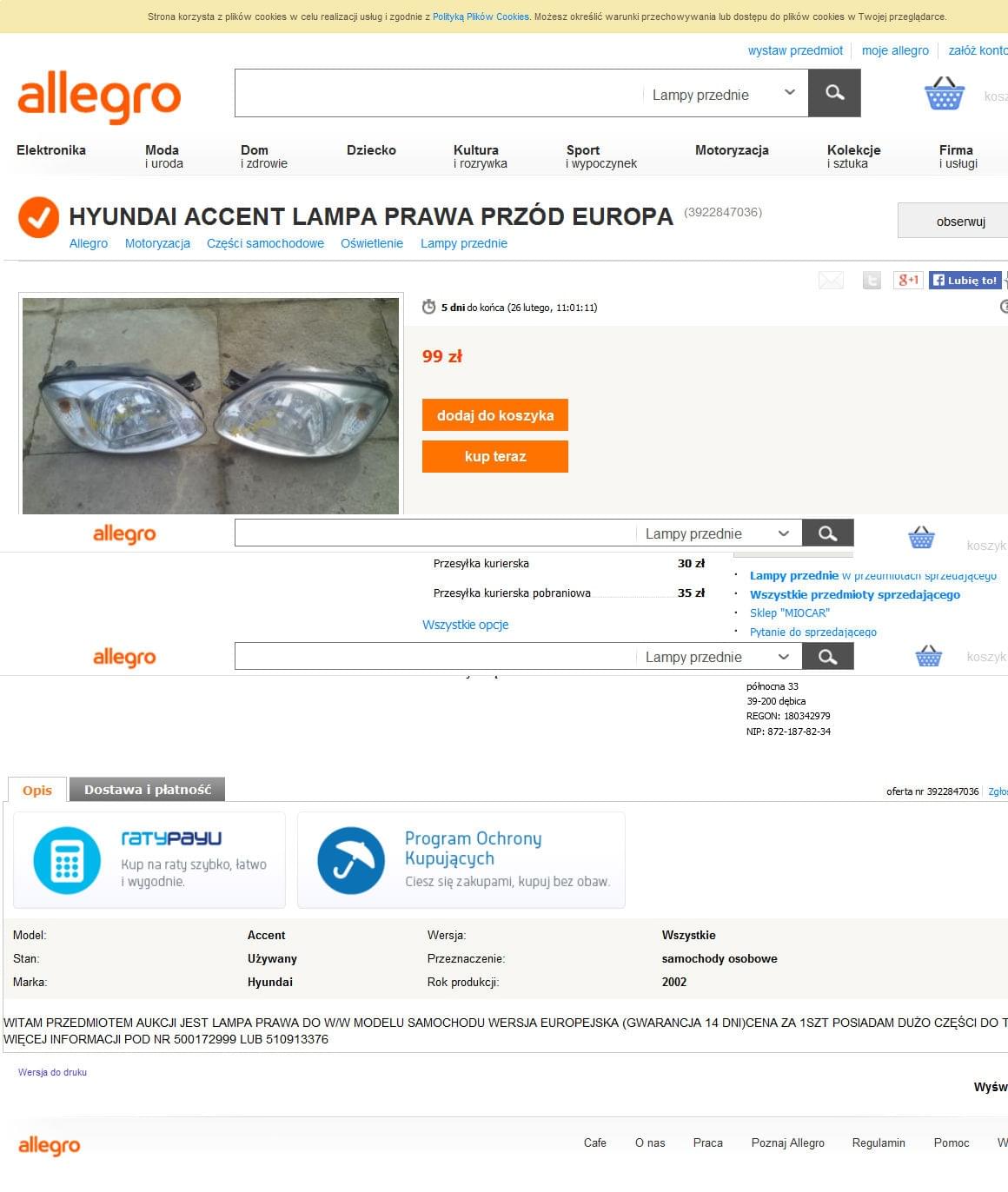The width and height of the screenshot is (1008, 1192).
Task: Click the headlamp product photo thumbnail
Action: tap(210, 406)
